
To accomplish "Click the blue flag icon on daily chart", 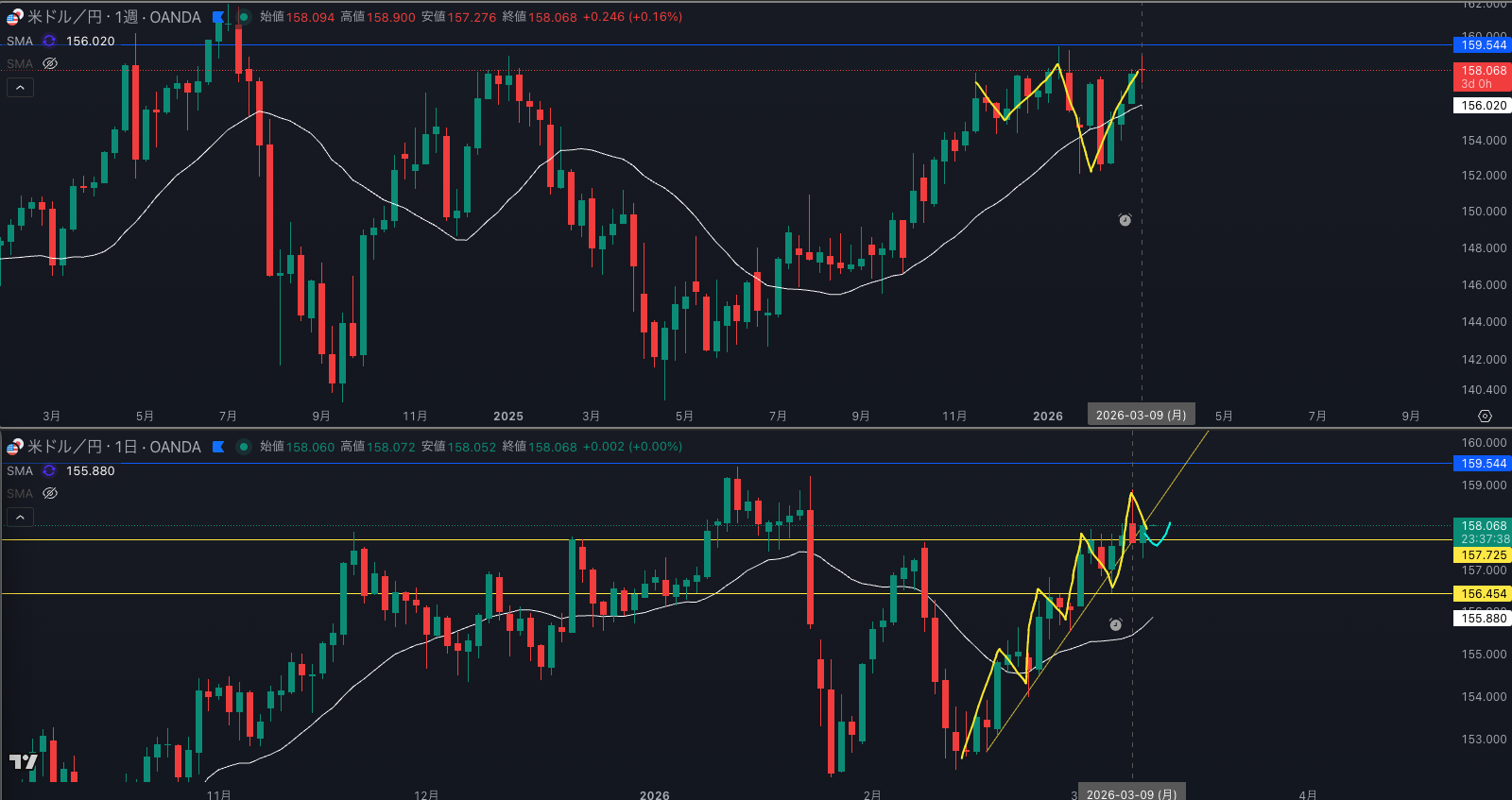I will (x=218, y=447).
